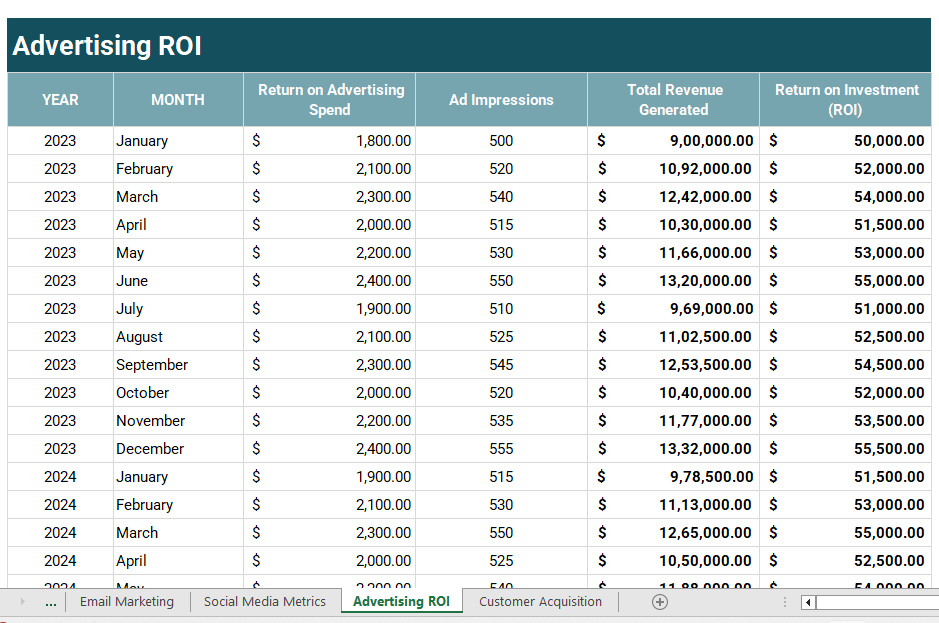This screenshot has width=939, height=623.
Task: Click the hidden sheets ellipsis button
Action: 51,602
